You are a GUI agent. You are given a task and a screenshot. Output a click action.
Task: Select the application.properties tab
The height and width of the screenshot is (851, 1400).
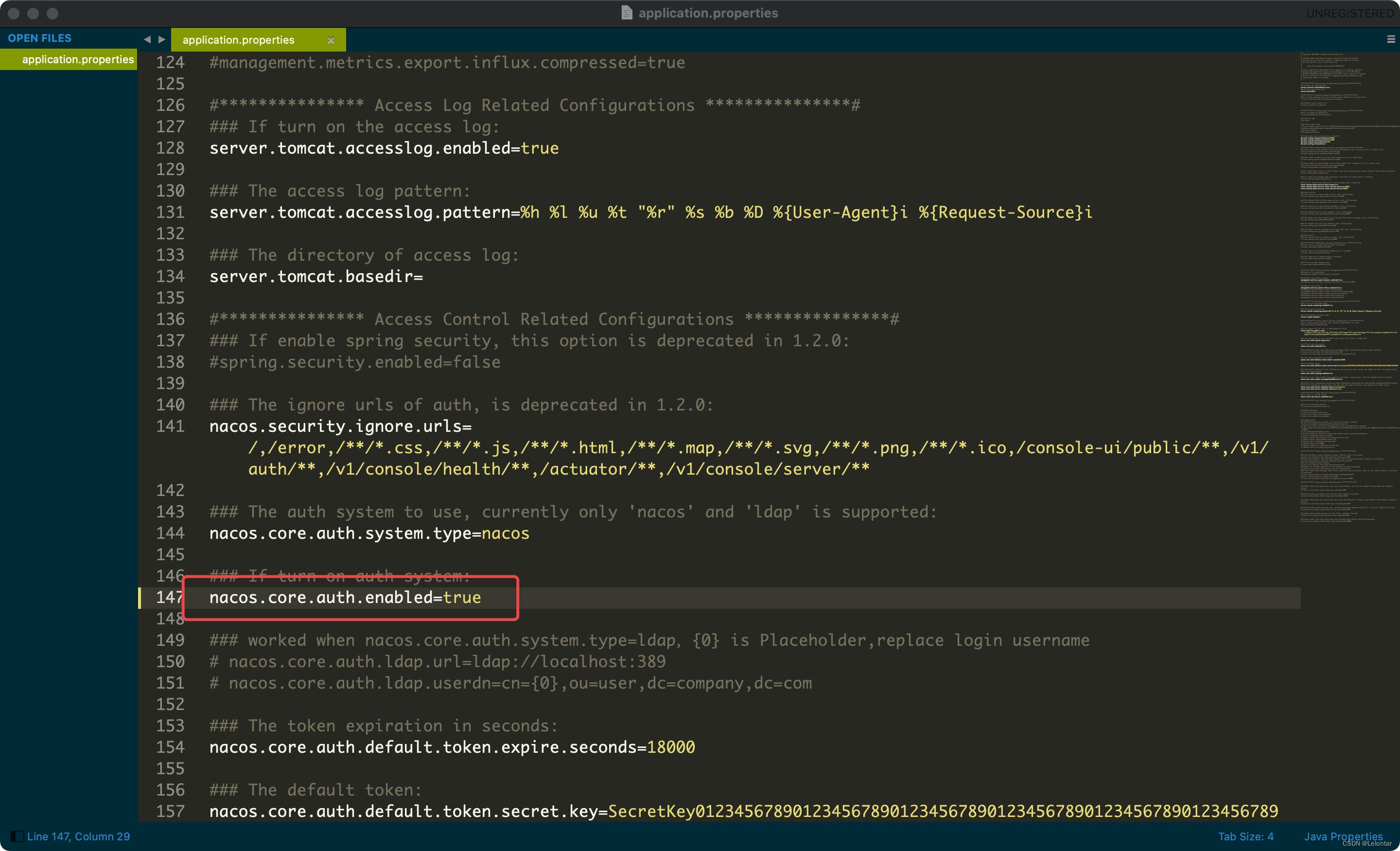(x=258, y=40)
